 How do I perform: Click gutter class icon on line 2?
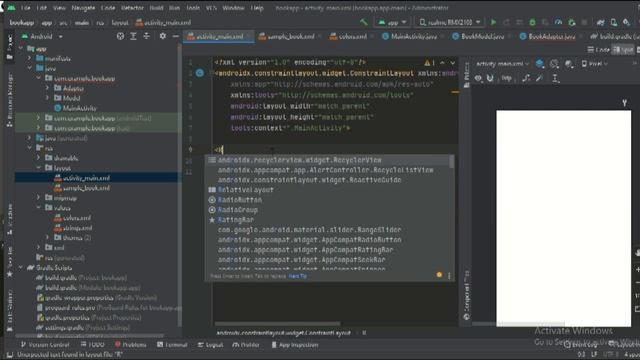[x=200, y=73]
